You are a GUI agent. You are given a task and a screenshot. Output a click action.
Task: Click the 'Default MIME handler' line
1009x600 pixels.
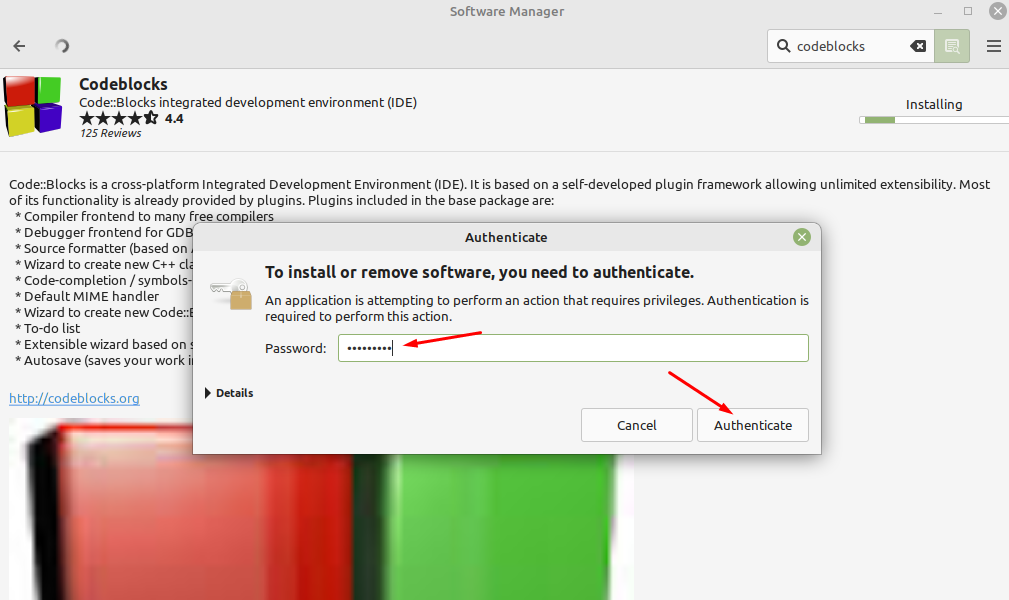click(x=87, y=296)
